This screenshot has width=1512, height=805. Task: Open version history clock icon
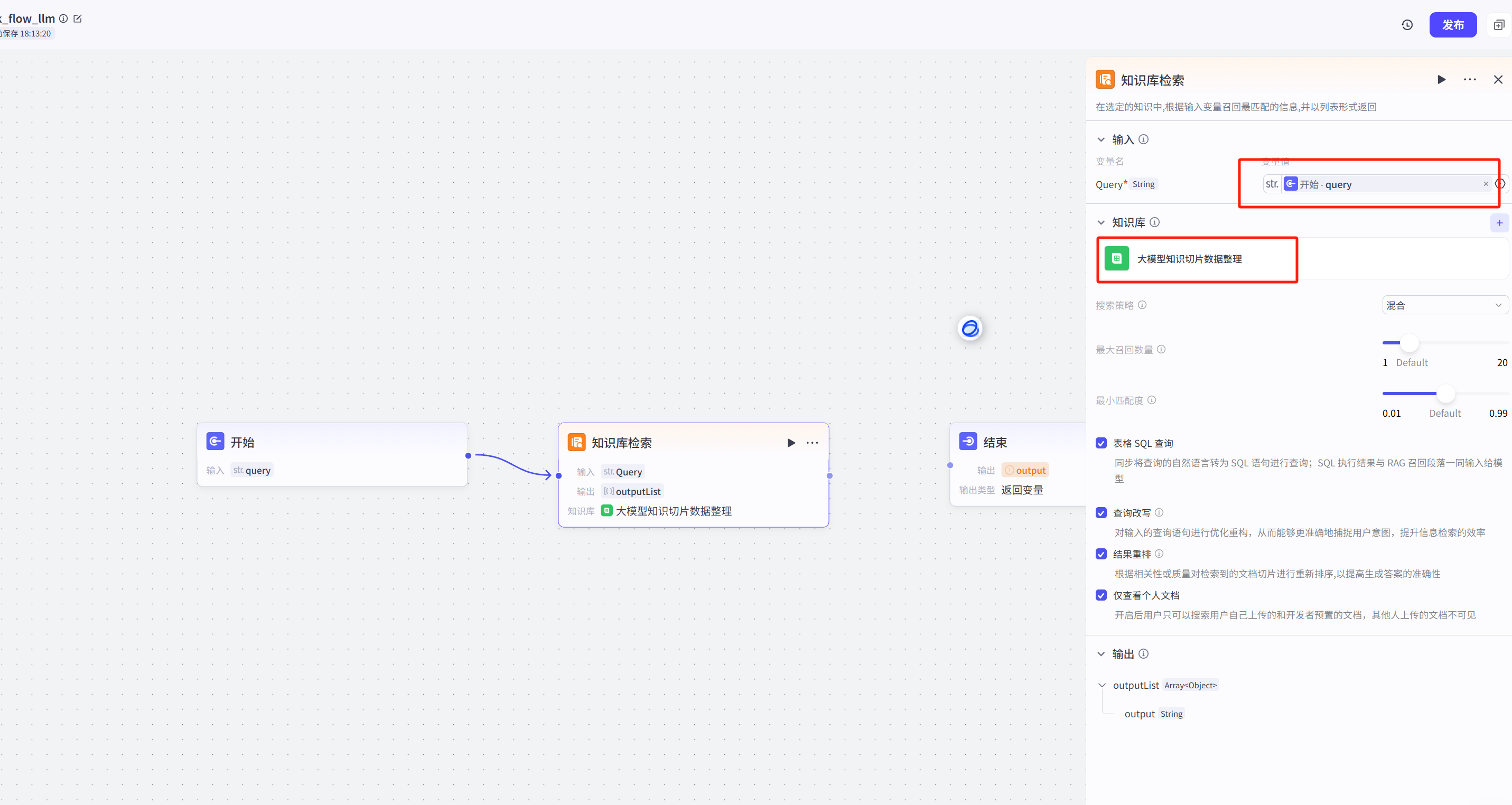(x=1407, y=25)
